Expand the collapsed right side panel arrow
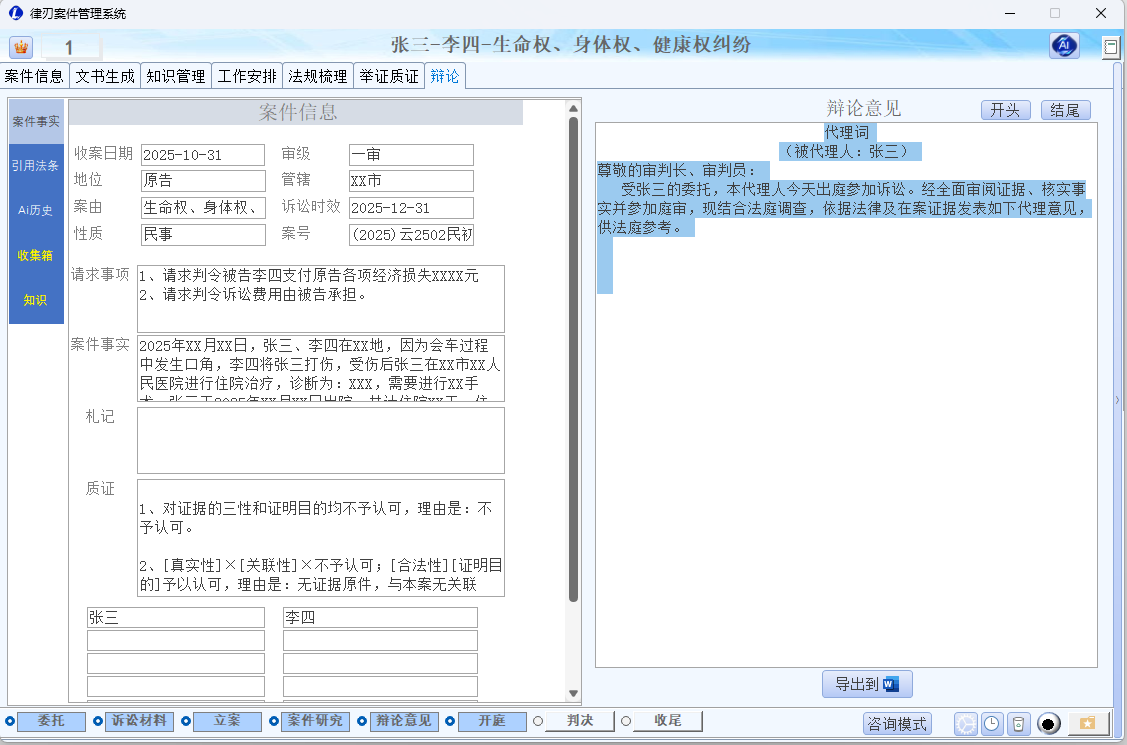This screenshot has width=1127, height=745. click(1118, 400)
